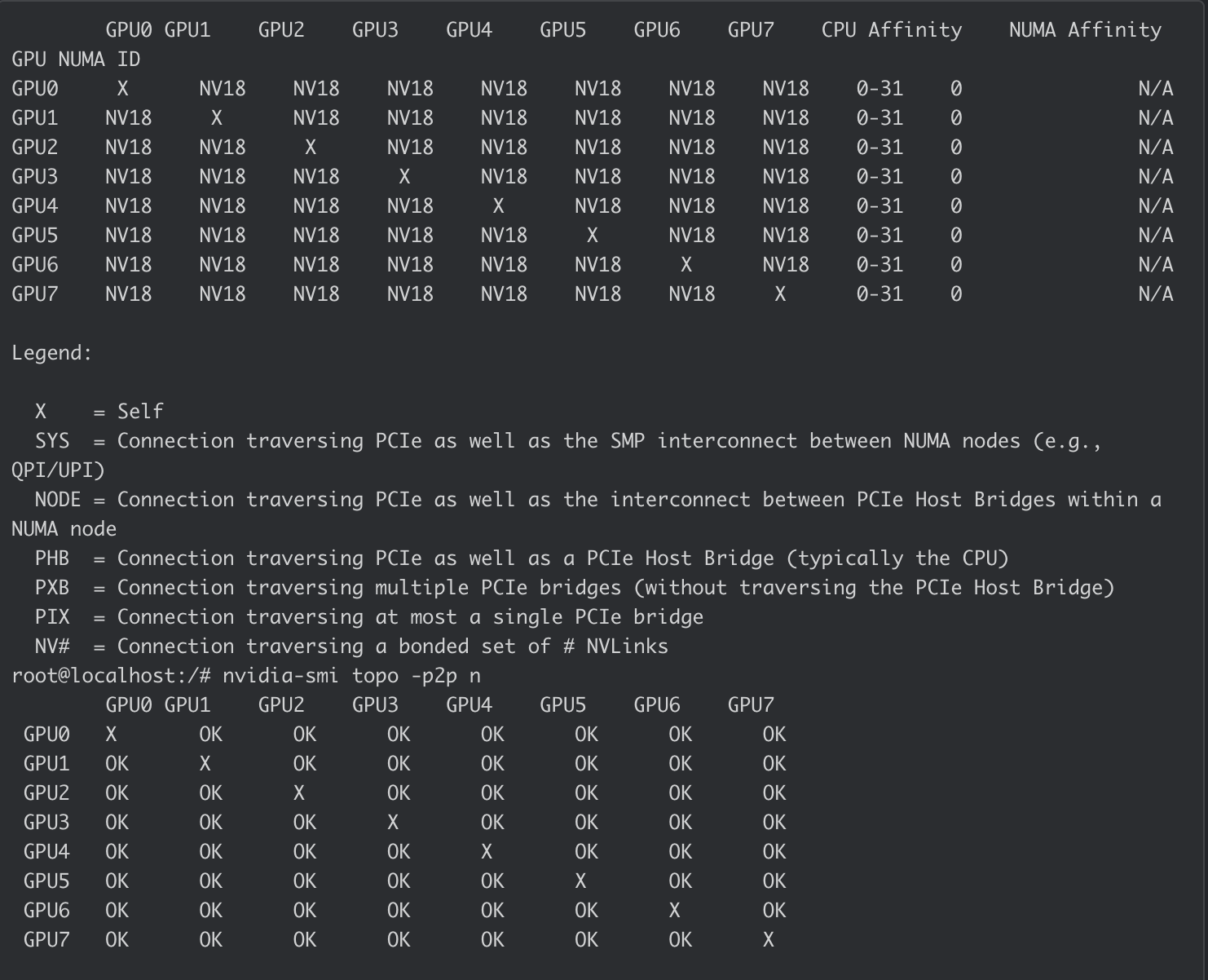Click the "CPU Affinity" column header
The width and height of the screenshot is (1208, 980).
(x=891, y=30)
